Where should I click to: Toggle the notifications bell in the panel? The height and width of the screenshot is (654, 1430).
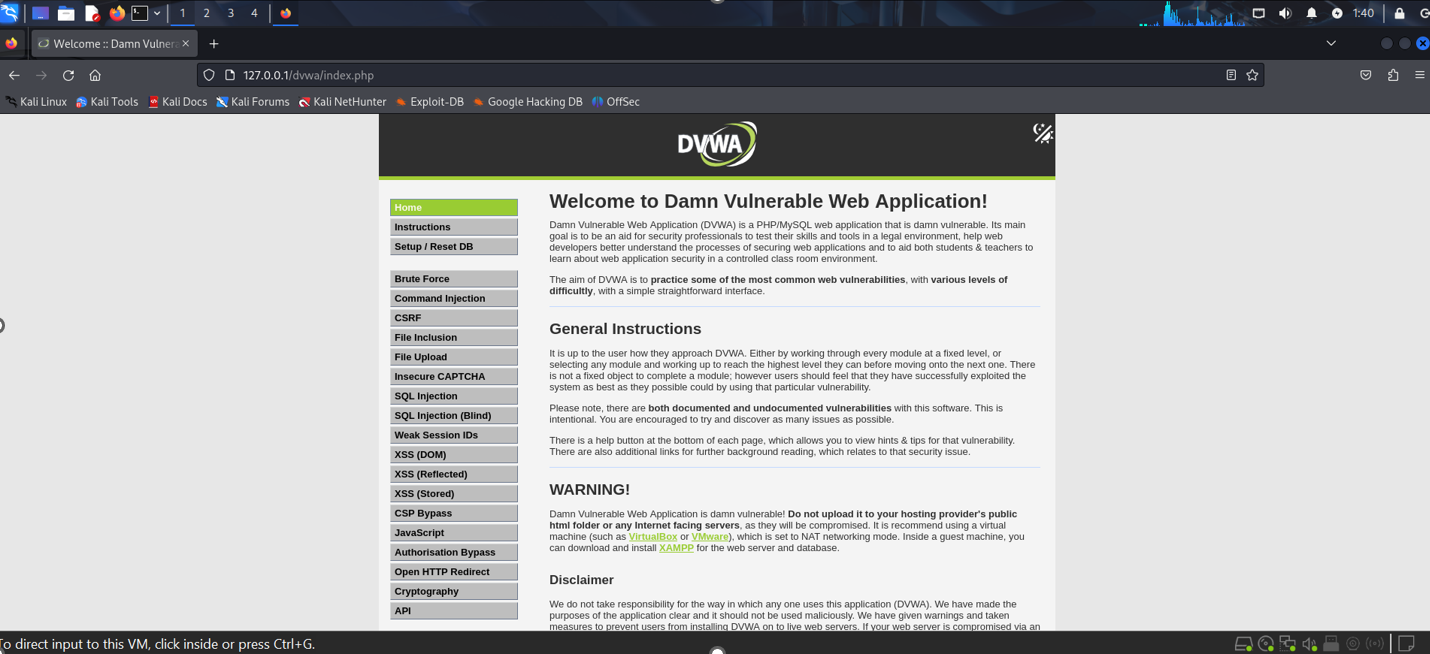point(1312,13)
